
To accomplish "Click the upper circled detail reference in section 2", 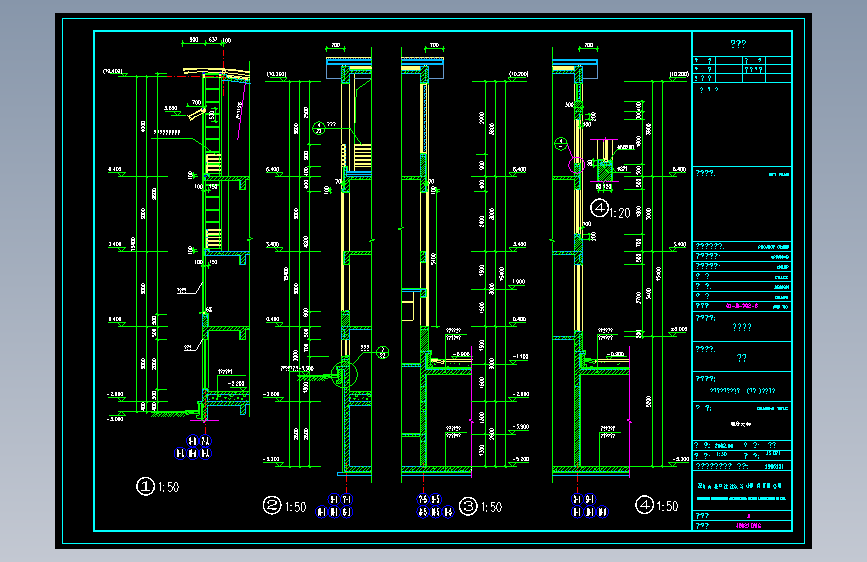I will (318, 128).
